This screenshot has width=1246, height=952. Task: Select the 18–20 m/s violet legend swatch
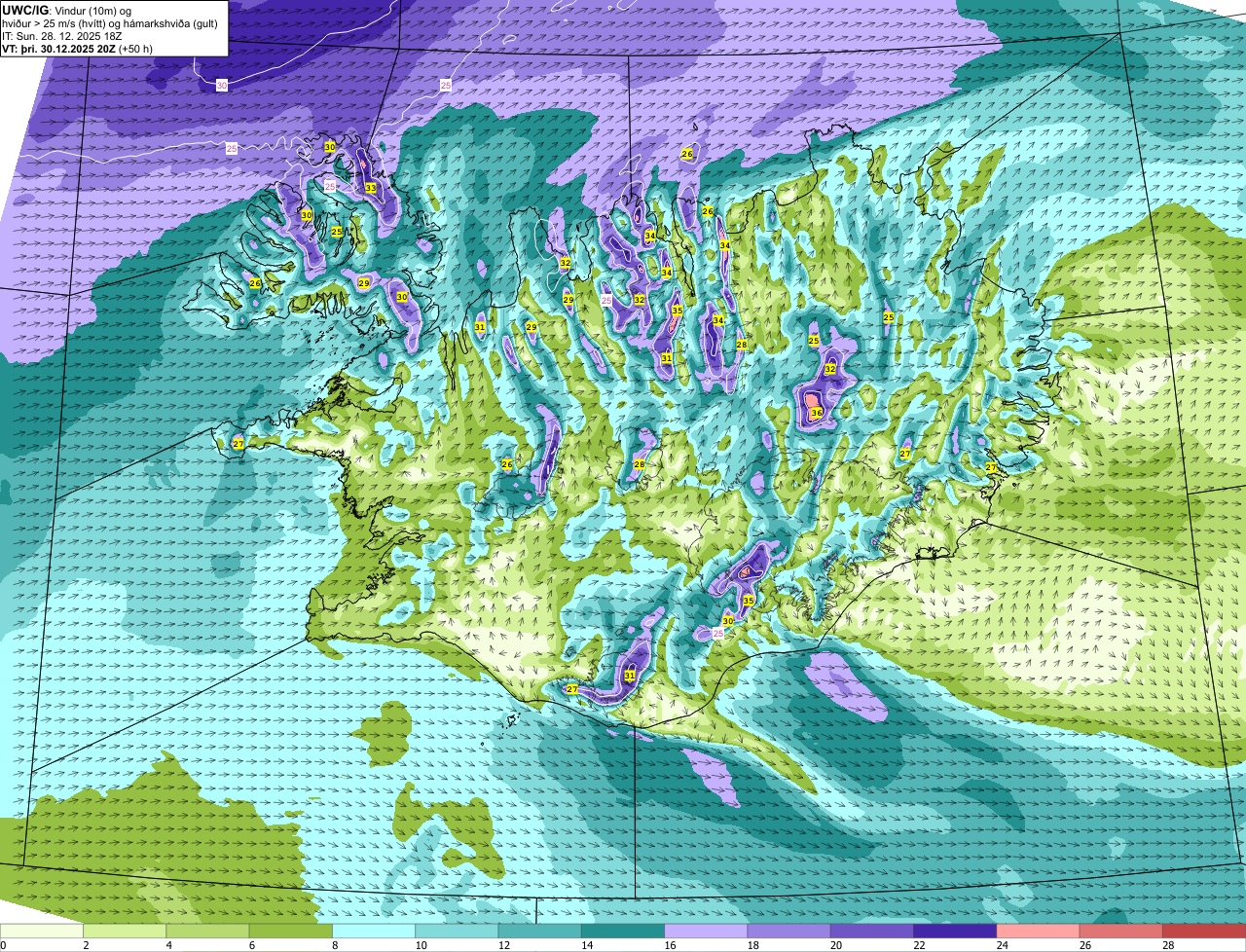tap(788, 931)
